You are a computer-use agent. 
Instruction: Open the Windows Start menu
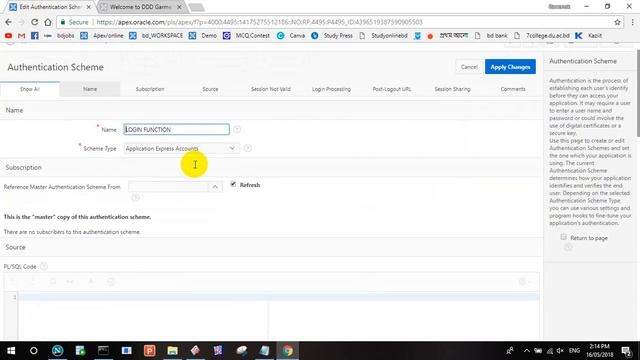tap(11, 351)
